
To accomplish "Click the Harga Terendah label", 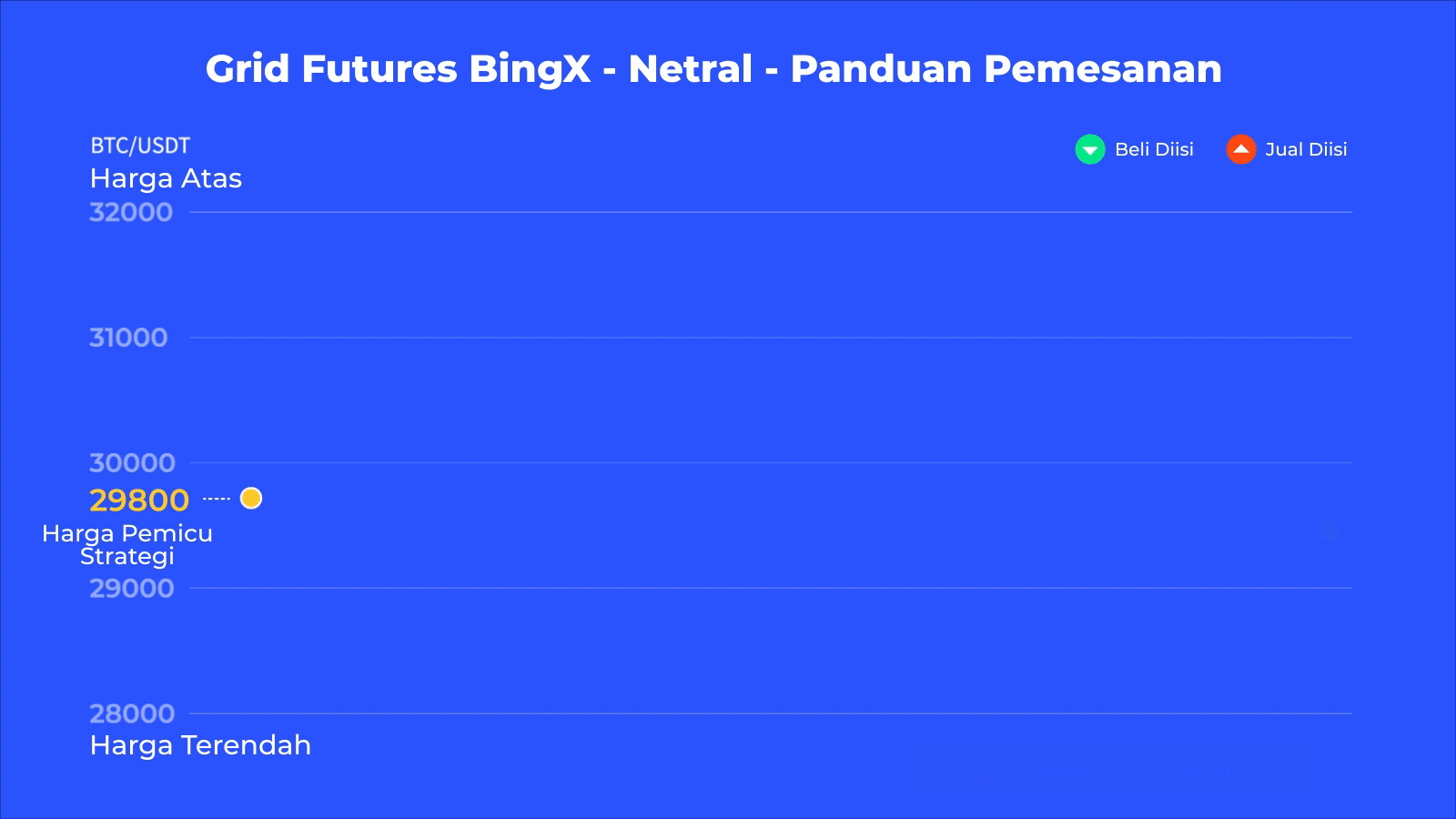I will point(200,745).
